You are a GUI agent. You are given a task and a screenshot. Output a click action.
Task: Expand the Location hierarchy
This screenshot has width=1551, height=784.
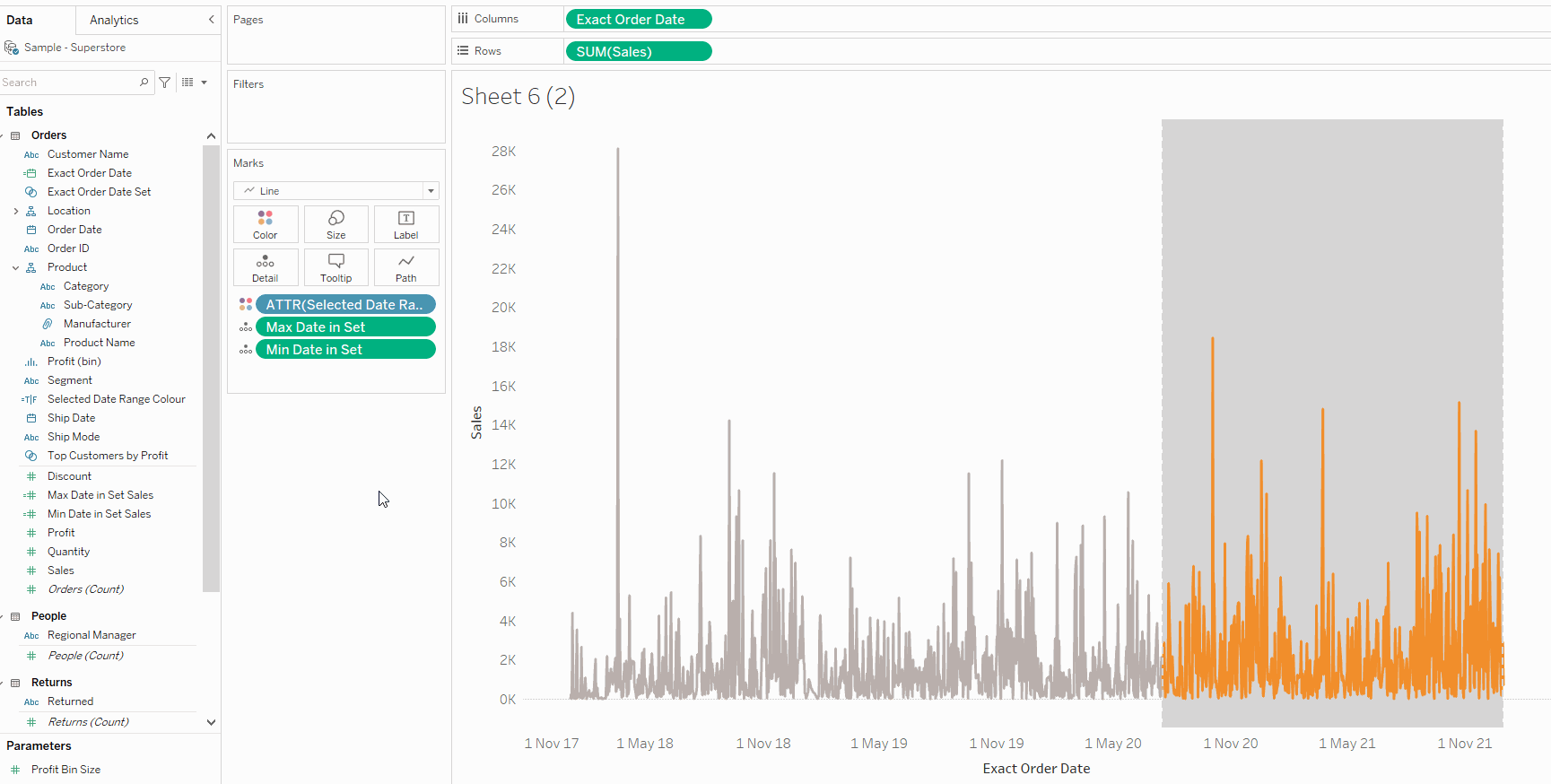[16, 211]
